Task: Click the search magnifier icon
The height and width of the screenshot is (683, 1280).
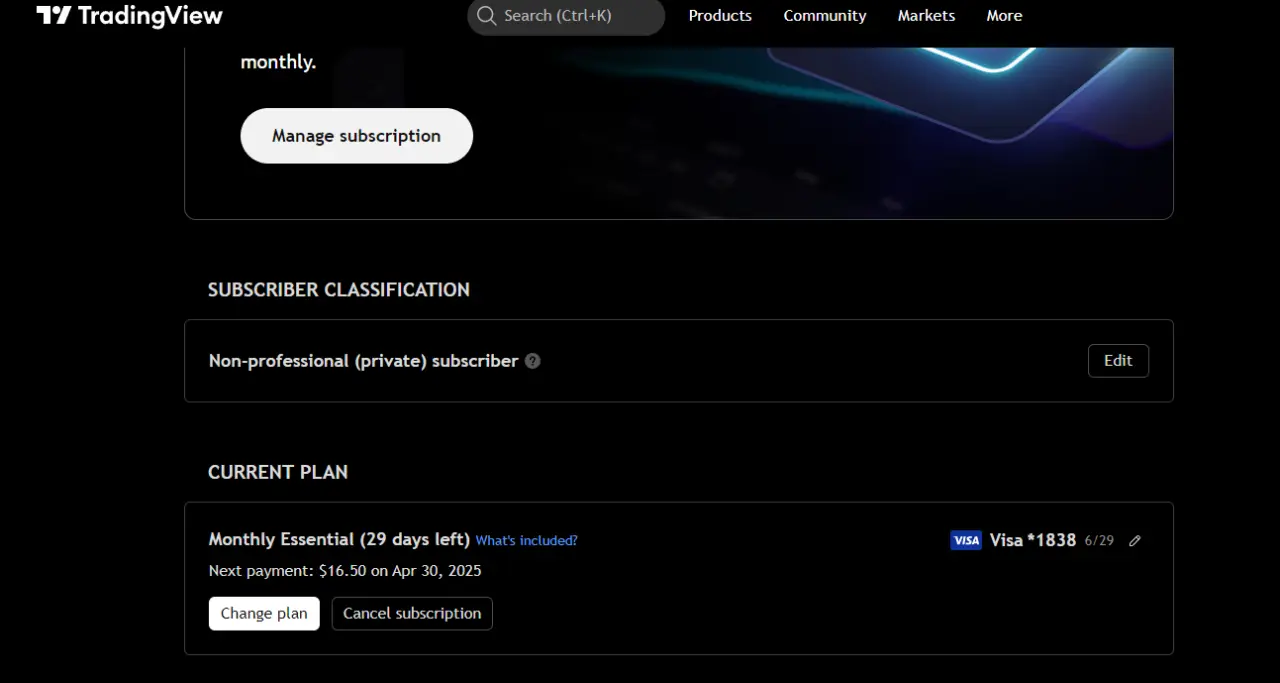Action: click(486, 16)
